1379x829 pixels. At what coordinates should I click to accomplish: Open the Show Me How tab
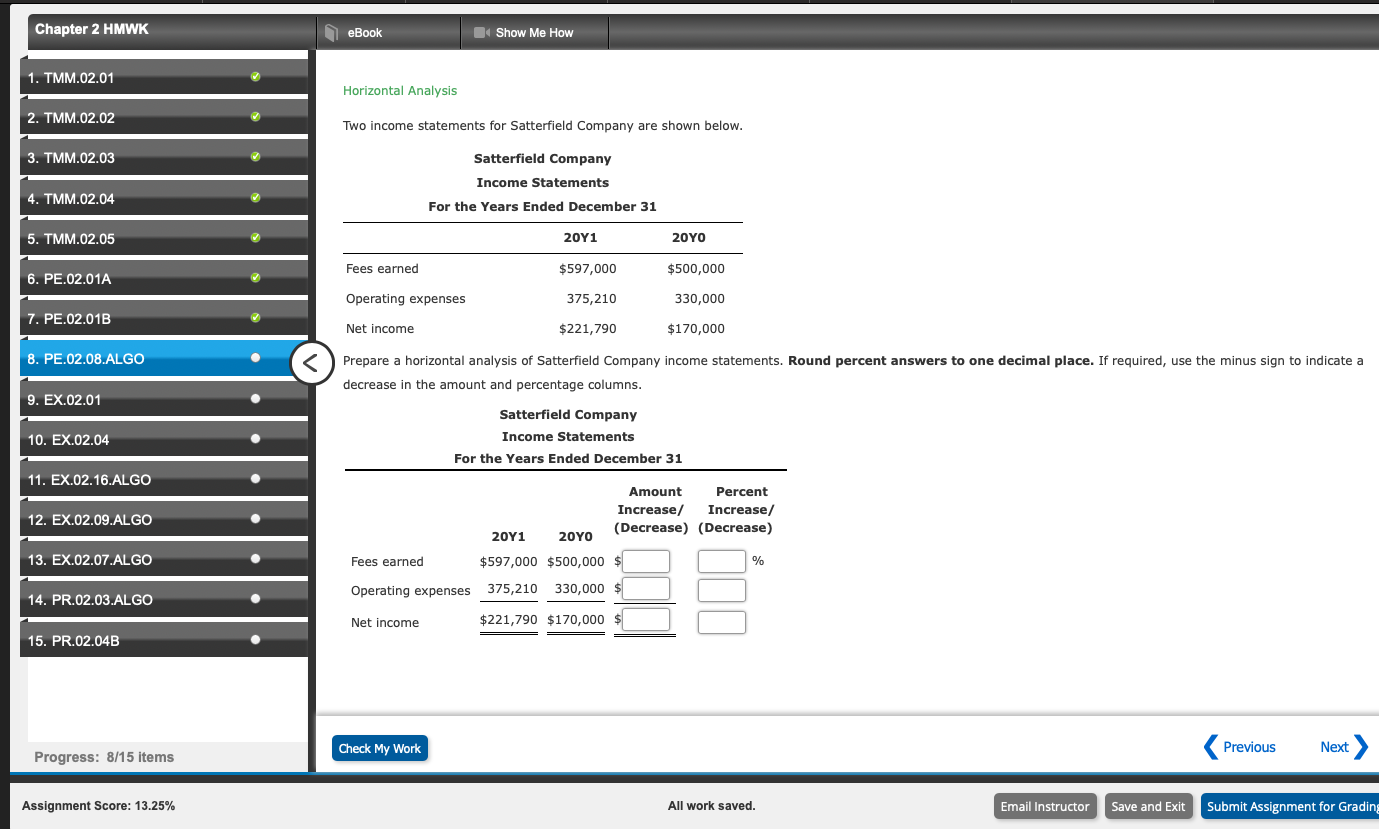tap(534, 33)
